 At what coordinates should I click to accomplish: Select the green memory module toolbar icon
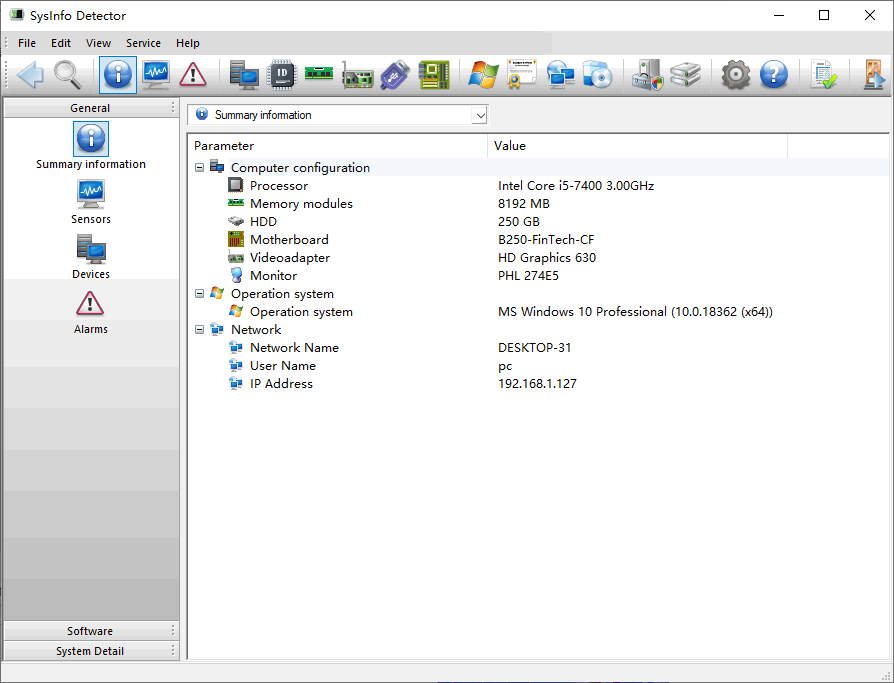(319, 75)
